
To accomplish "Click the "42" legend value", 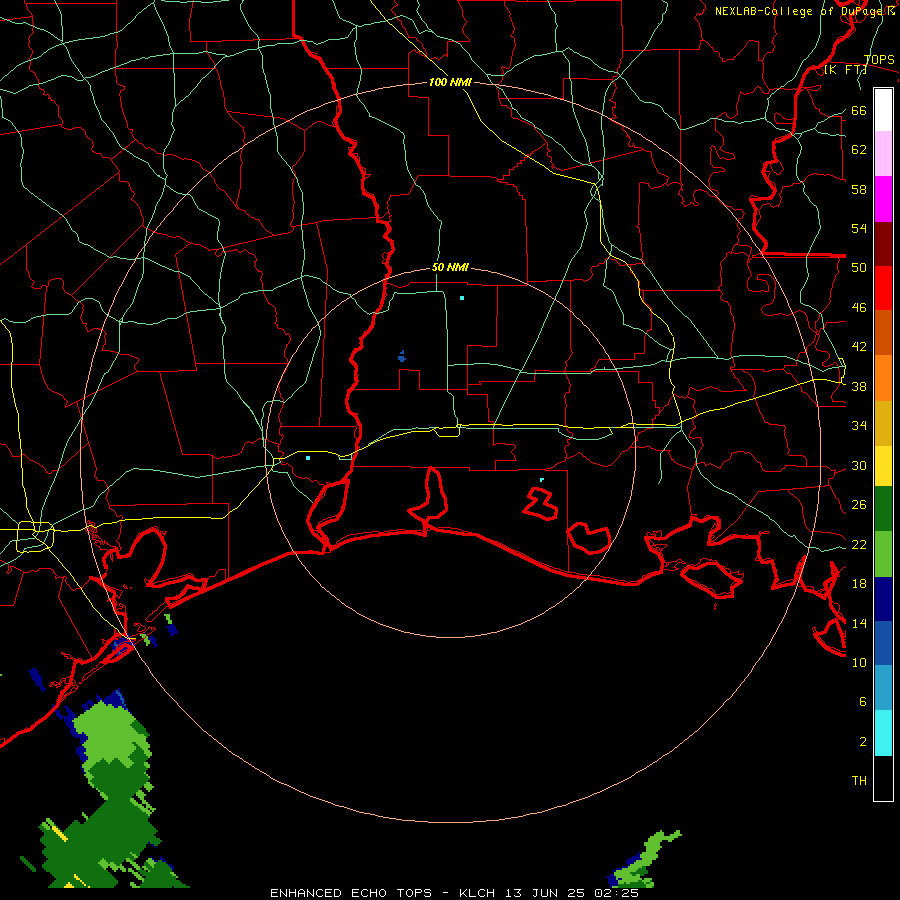I will pyautogui.click(x=859, y=347).
